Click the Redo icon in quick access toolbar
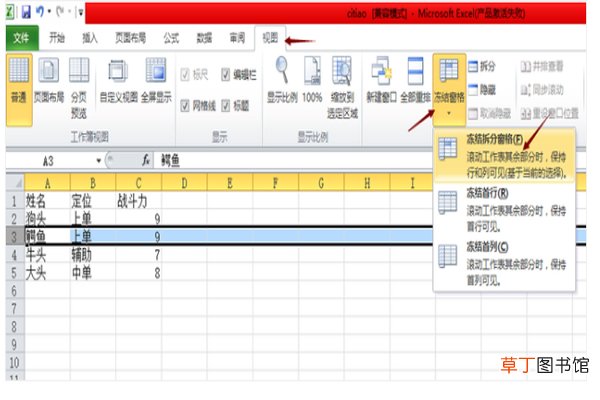This screenshot has width=600, height=400. click(x=59, y=12)
